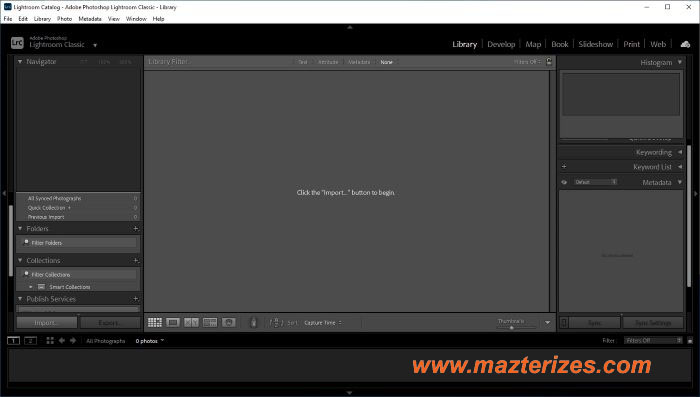700x397 pixels.
Task: Open the Library Filter Filters Off menu
Action: coord(527,62)
